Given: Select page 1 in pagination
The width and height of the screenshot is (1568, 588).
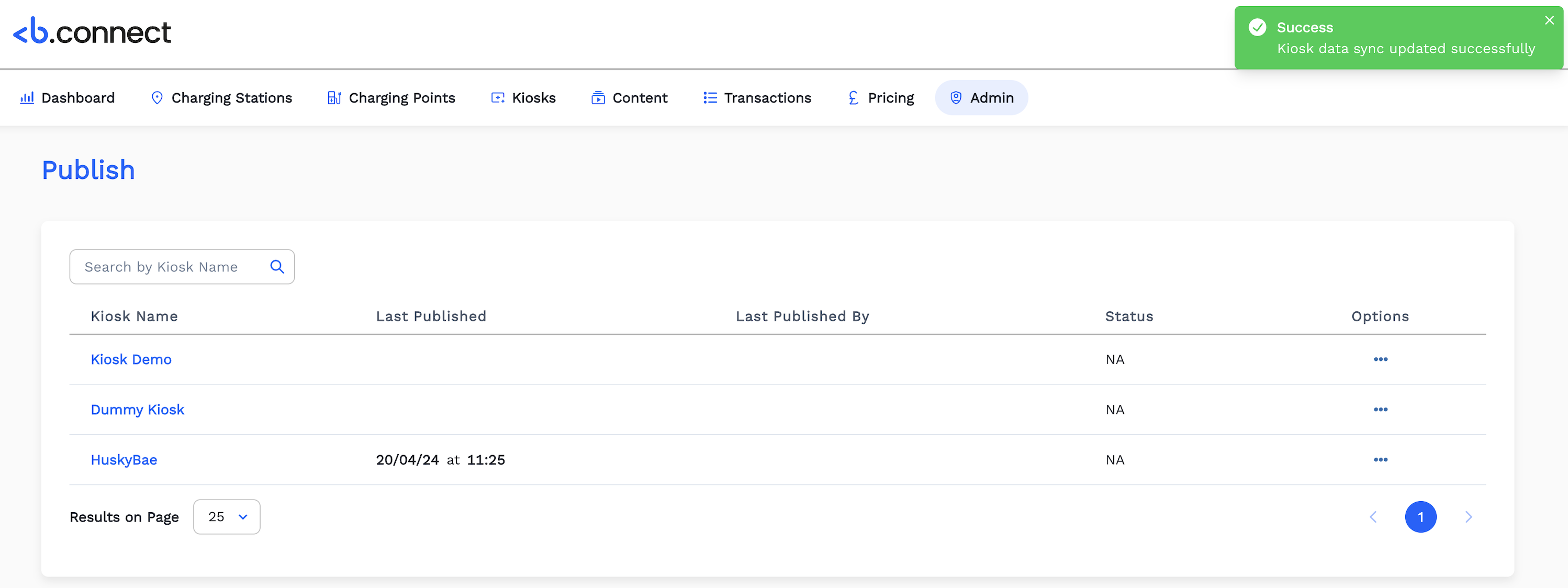Looking at the screenshot, I should pos(1421,517).
